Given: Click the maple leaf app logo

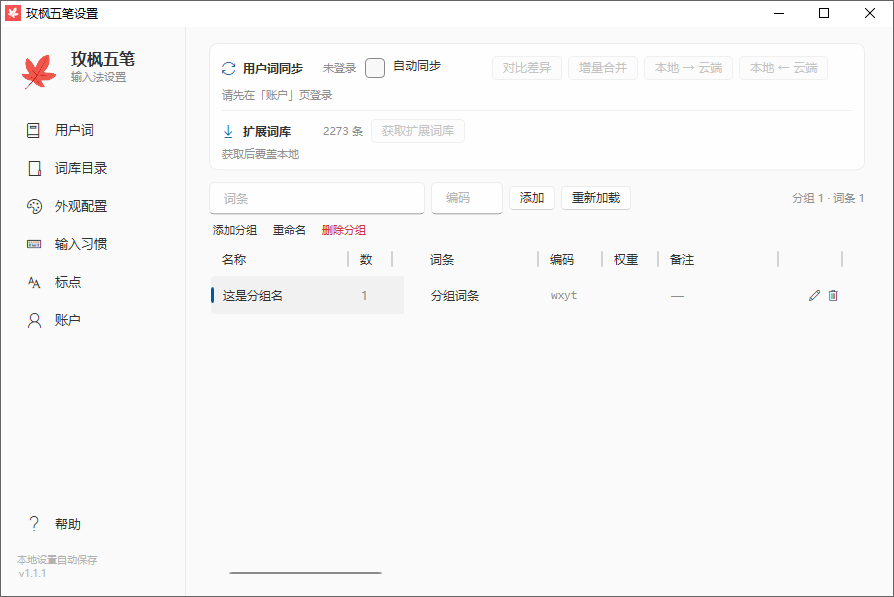Looking at the screenshot, I should [39, 71].
